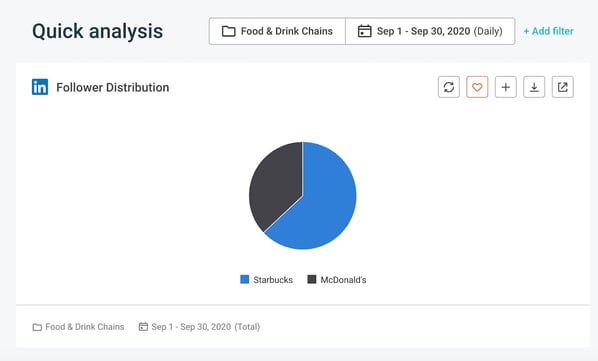Mark chart as favorite with heart icon
This screenshot has height=361, width=598.
pos(477,87)
